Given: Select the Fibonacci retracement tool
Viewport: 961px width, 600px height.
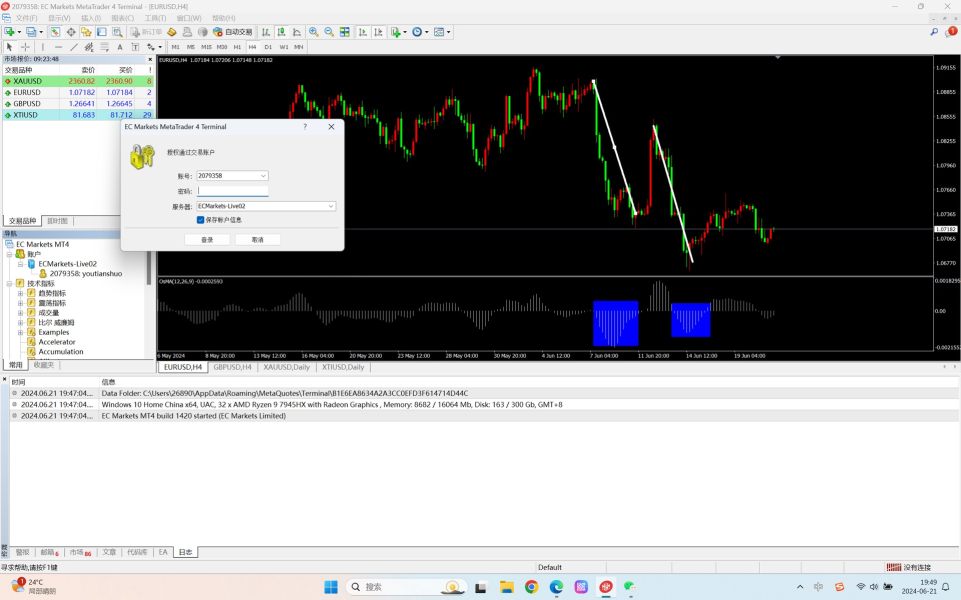Looking at the screenshot, I should pyautogui.click(x=105, y=47).
